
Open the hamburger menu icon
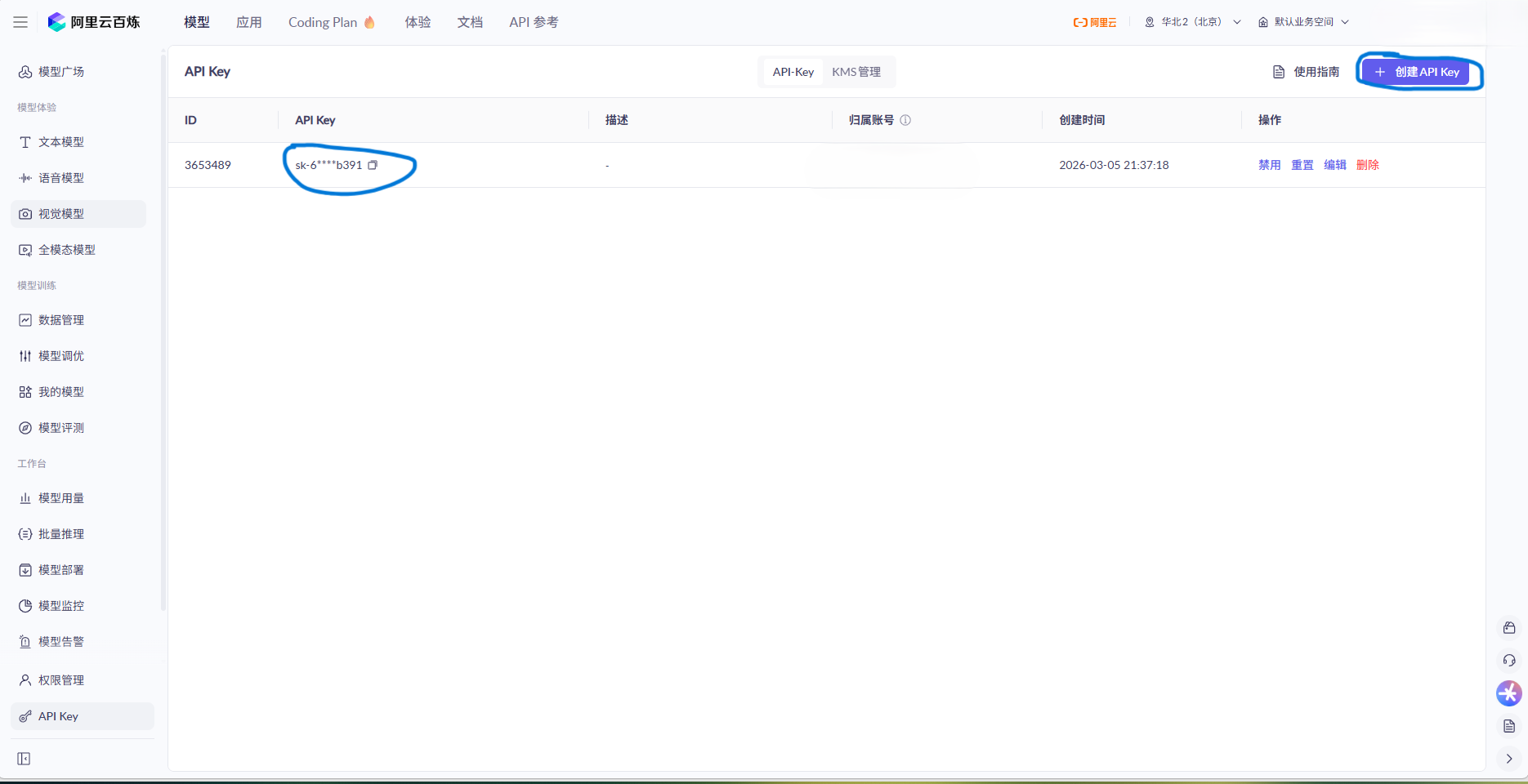pos(20,22)
